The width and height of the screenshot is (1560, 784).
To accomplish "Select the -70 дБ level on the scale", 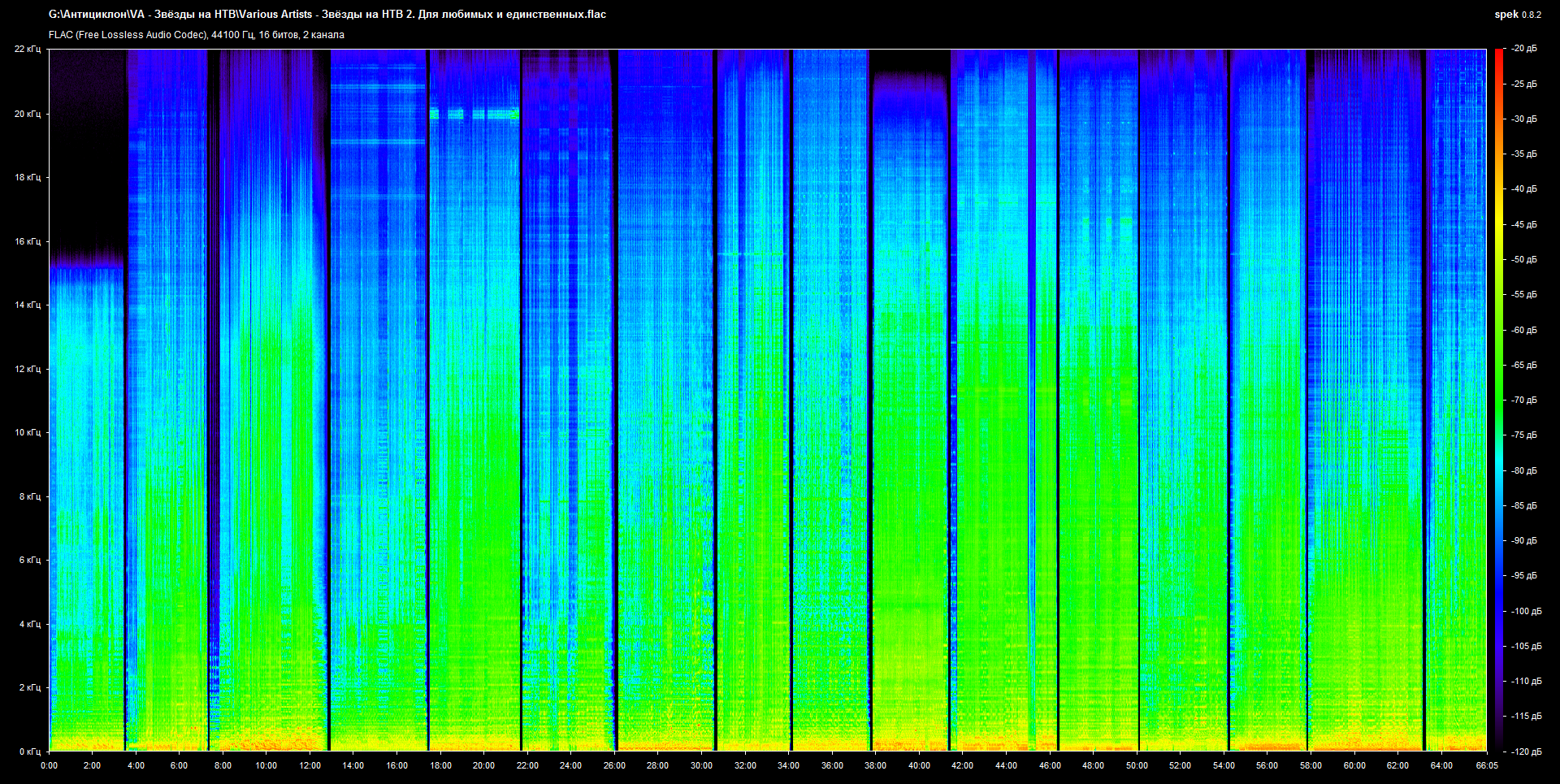I will click(x=1523, y=400).
